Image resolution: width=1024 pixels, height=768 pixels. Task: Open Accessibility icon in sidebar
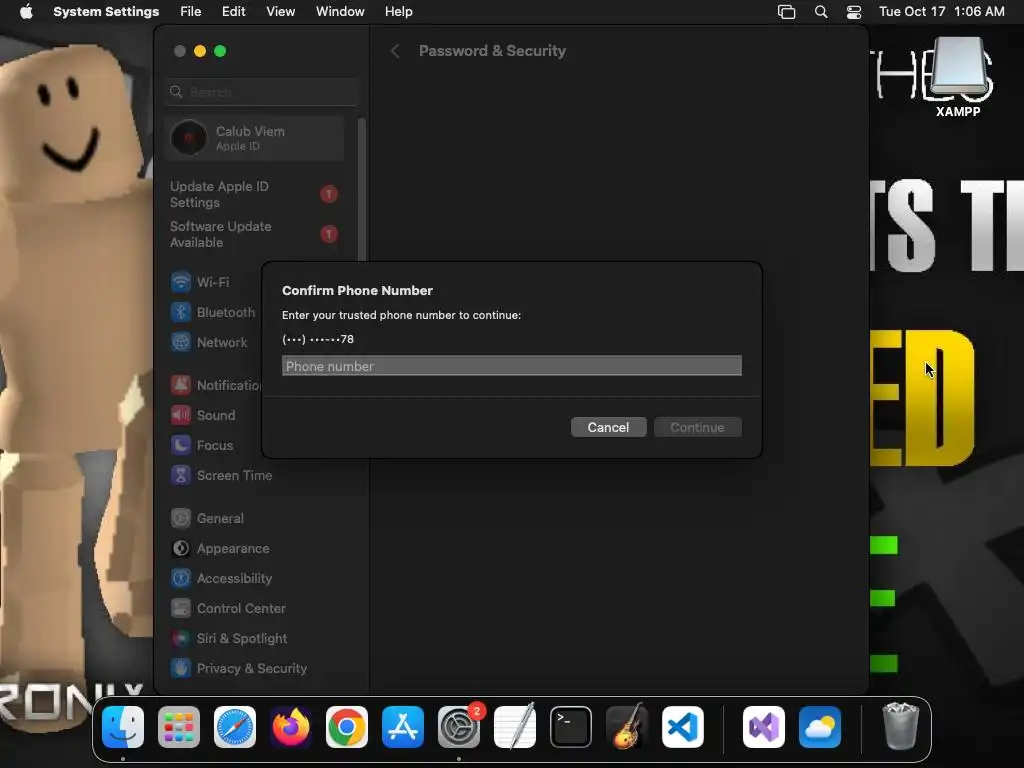(181, 579)
